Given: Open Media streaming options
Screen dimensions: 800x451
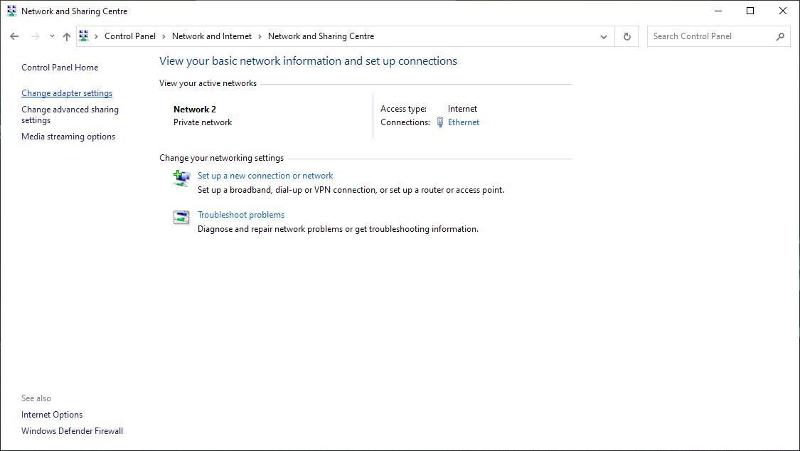Looking at the screenshot, I should [68, 137].
